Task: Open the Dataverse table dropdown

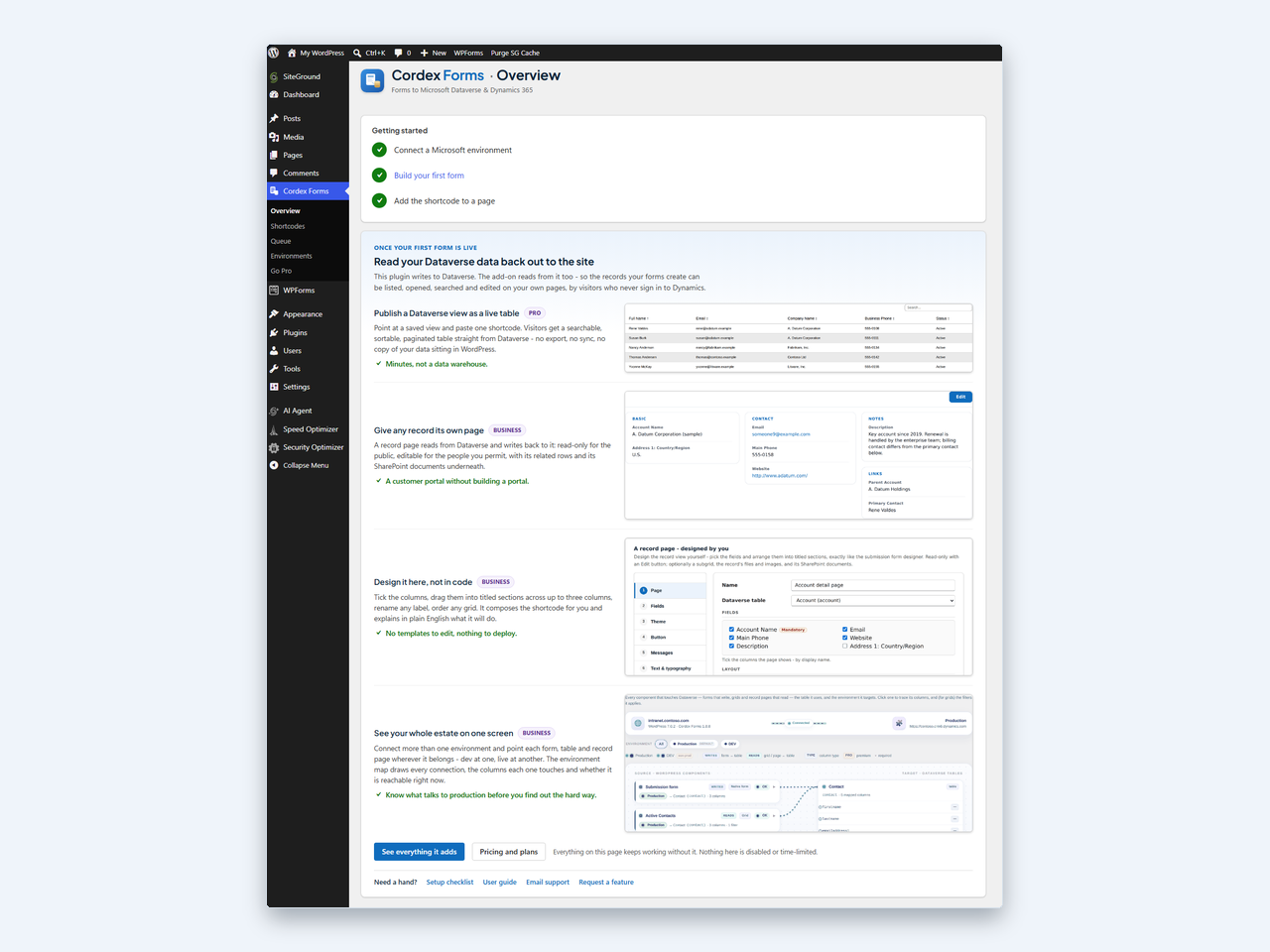Action: pyautogui.click(x=873, y=600)
